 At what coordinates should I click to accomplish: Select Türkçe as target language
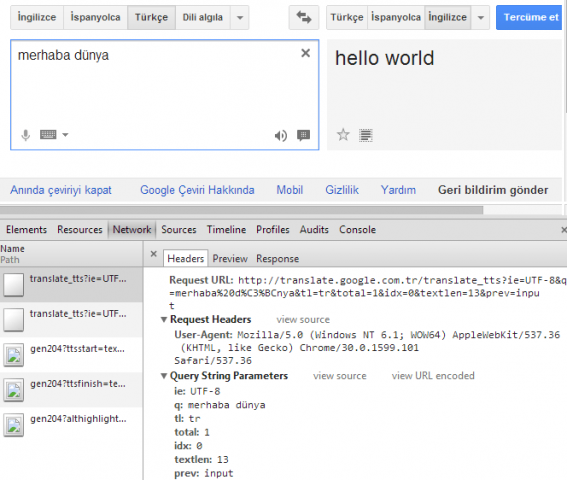(347, 17)
